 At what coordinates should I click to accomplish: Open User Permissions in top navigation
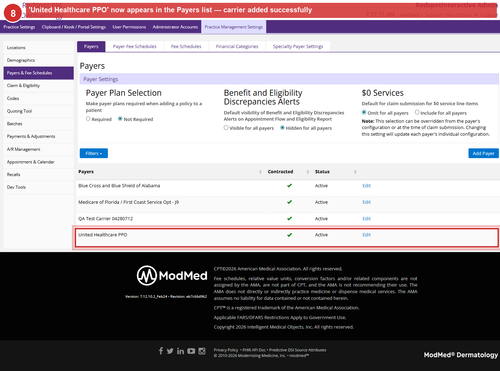(129, 27)
